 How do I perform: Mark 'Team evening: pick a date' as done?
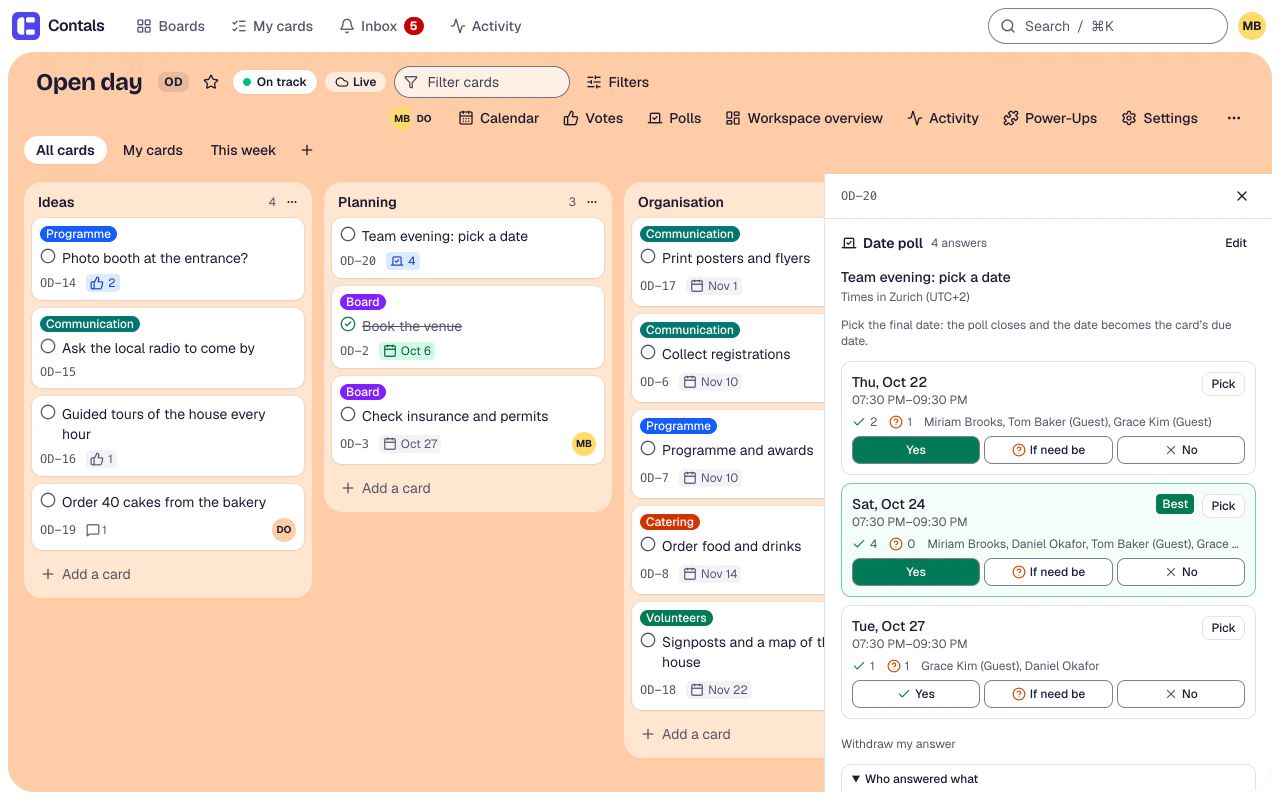[x=348, y=235]
